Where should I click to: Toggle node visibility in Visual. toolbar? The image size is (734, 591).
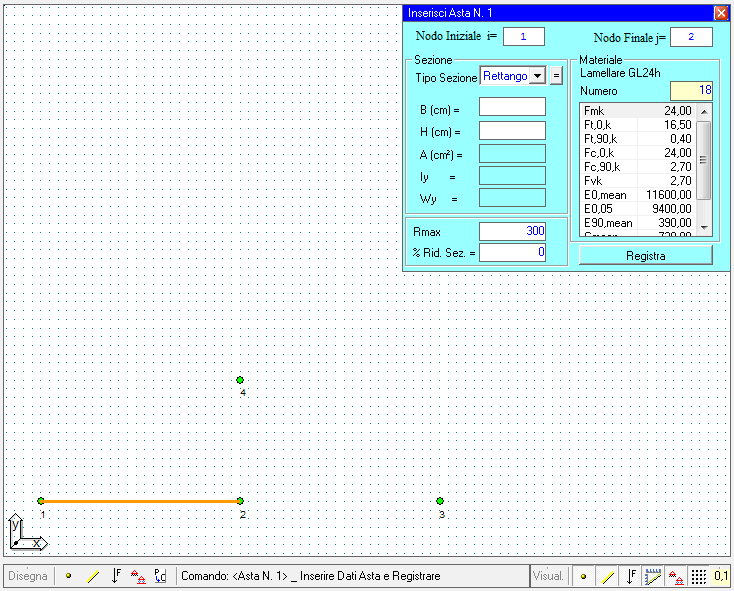[x=583, y=576]
